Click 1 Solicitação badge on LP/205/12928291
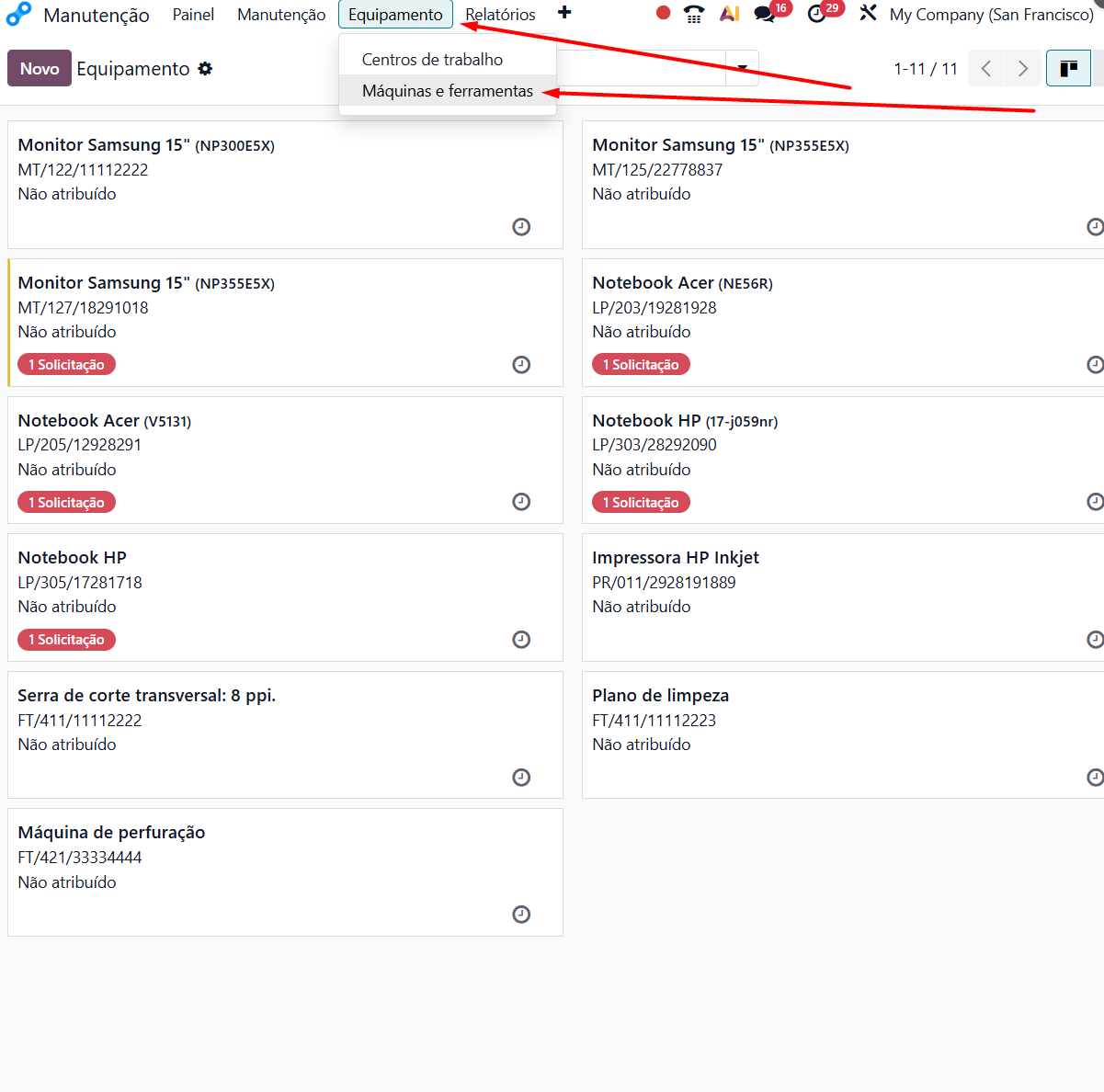This screenshot has width=1104, height=1092. click(x=66, y=503)
